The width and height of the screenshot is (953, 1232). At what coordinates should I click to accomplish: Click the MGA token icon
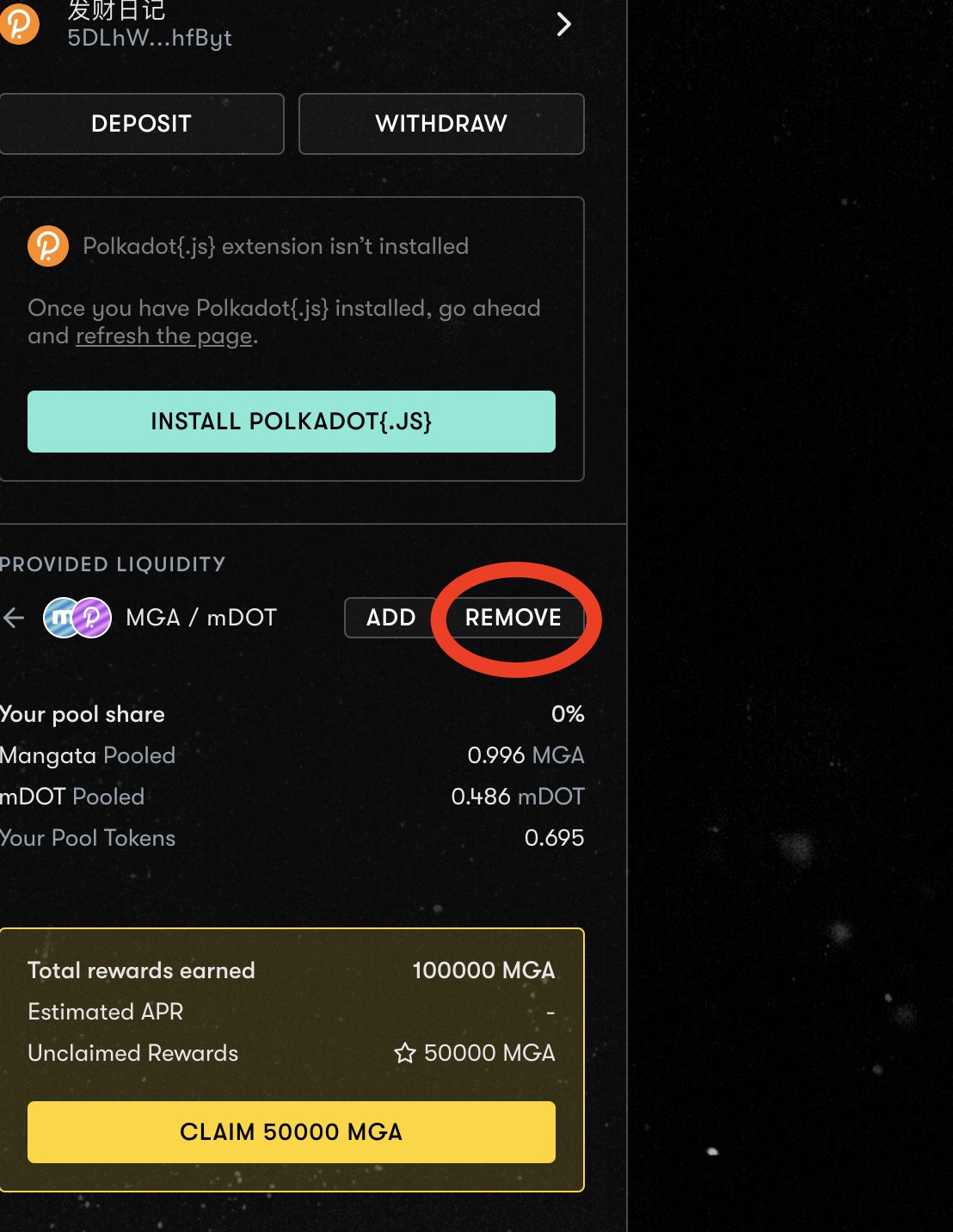[x=60, y=618]
